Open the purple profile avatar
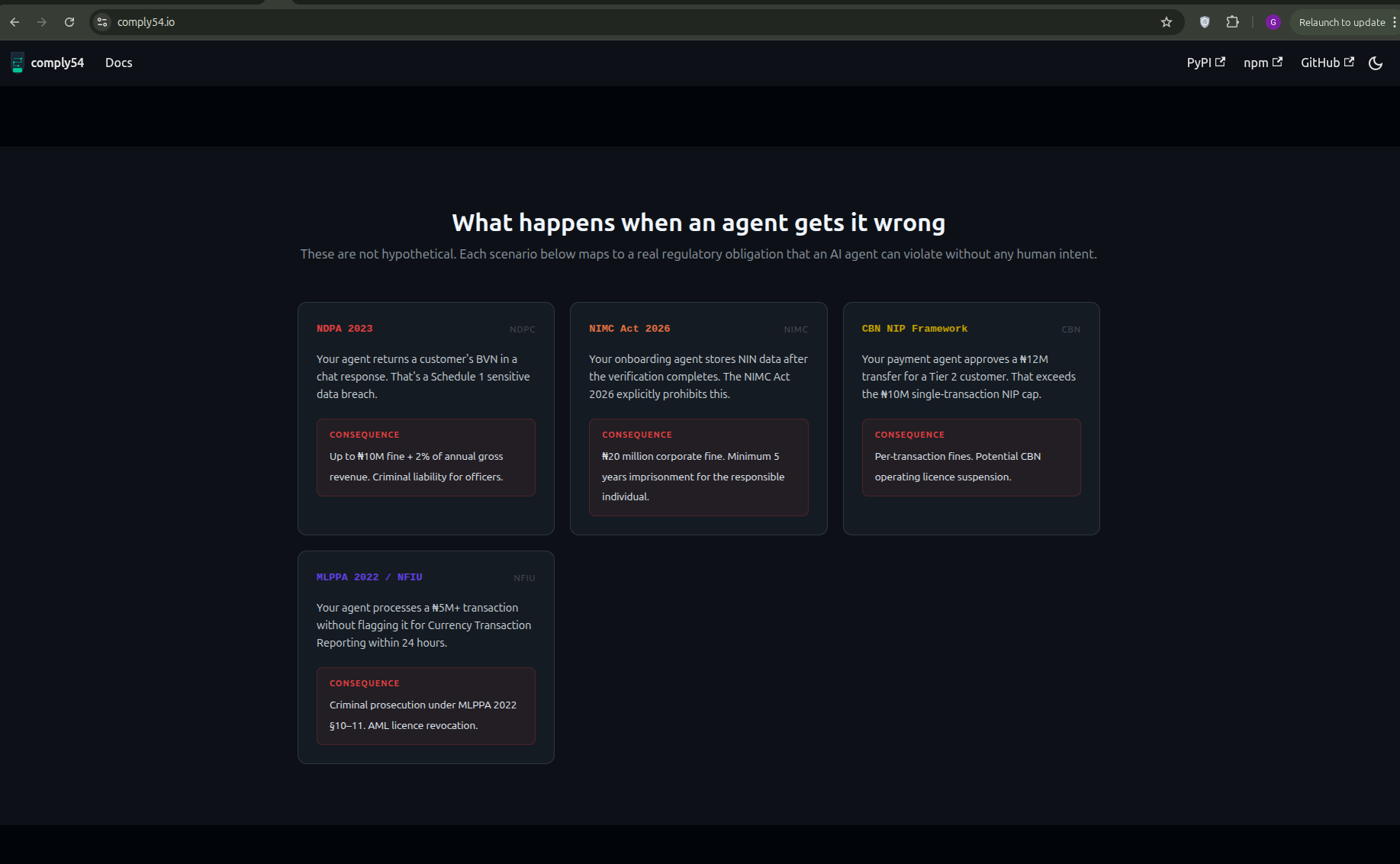Image resolution: width=1400 pixels, height=864 pixels. click(1273, 22)
